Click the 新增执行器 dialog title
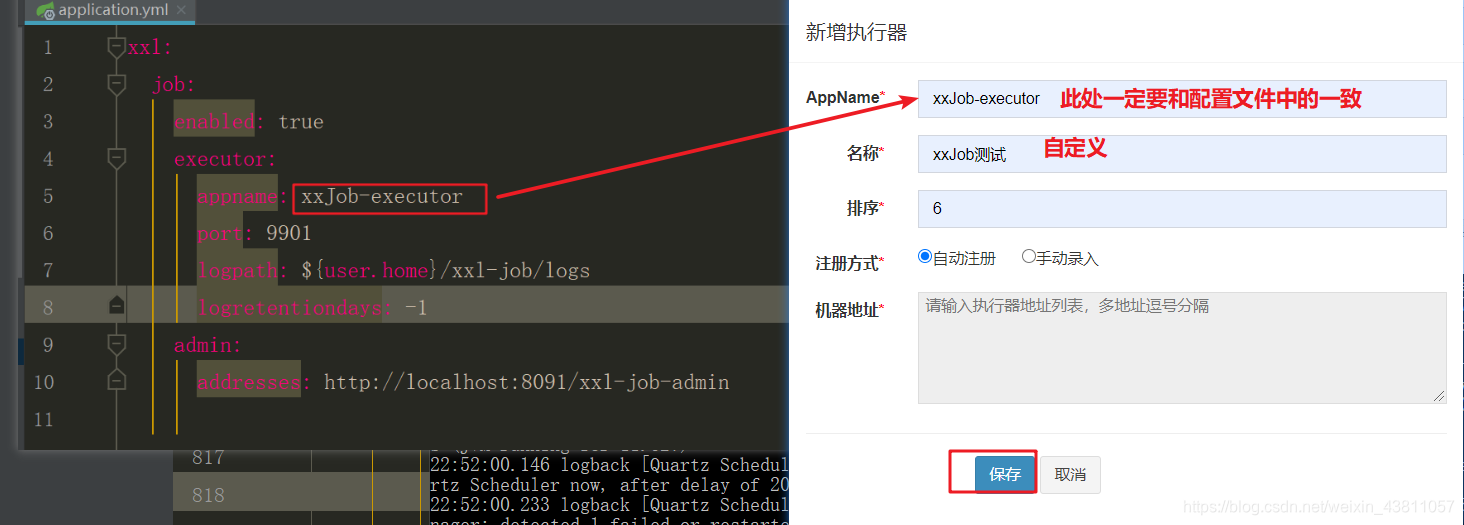 click(856, 33)
